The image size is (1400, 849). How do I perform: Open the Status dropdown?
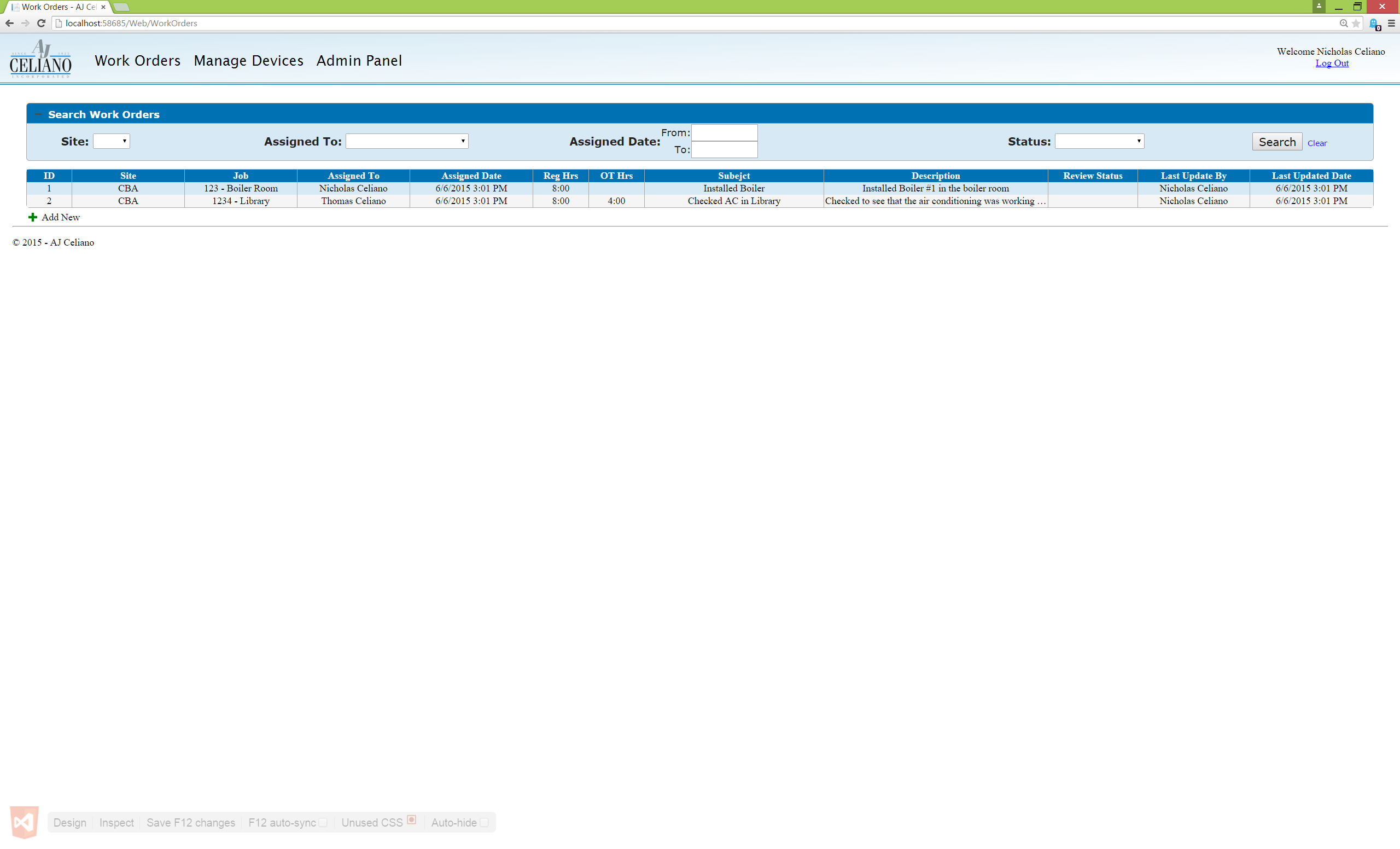coord(1099,141)
